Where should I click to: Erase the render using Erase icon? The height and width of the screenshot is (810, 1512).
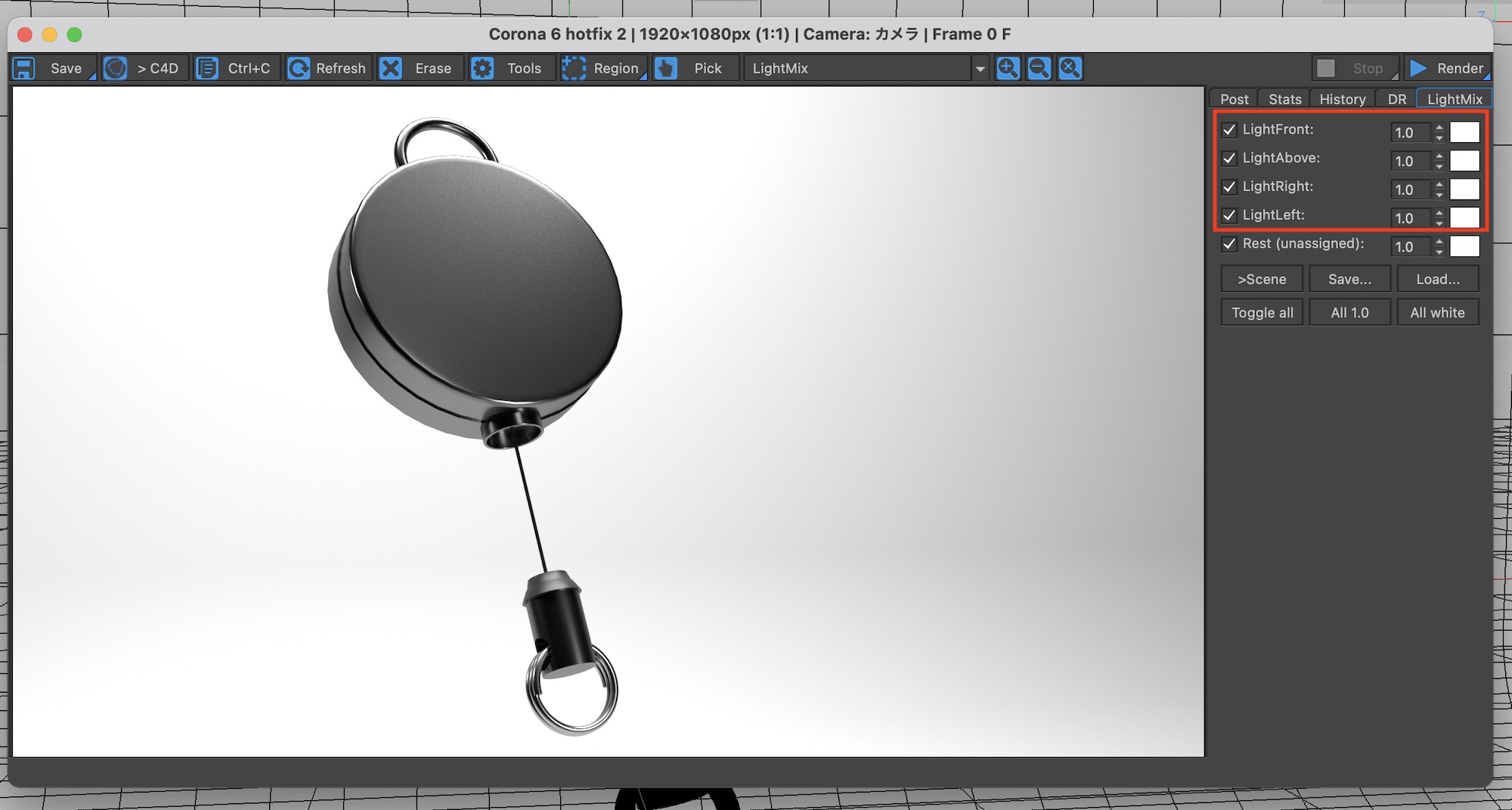[x=391, y=68]
